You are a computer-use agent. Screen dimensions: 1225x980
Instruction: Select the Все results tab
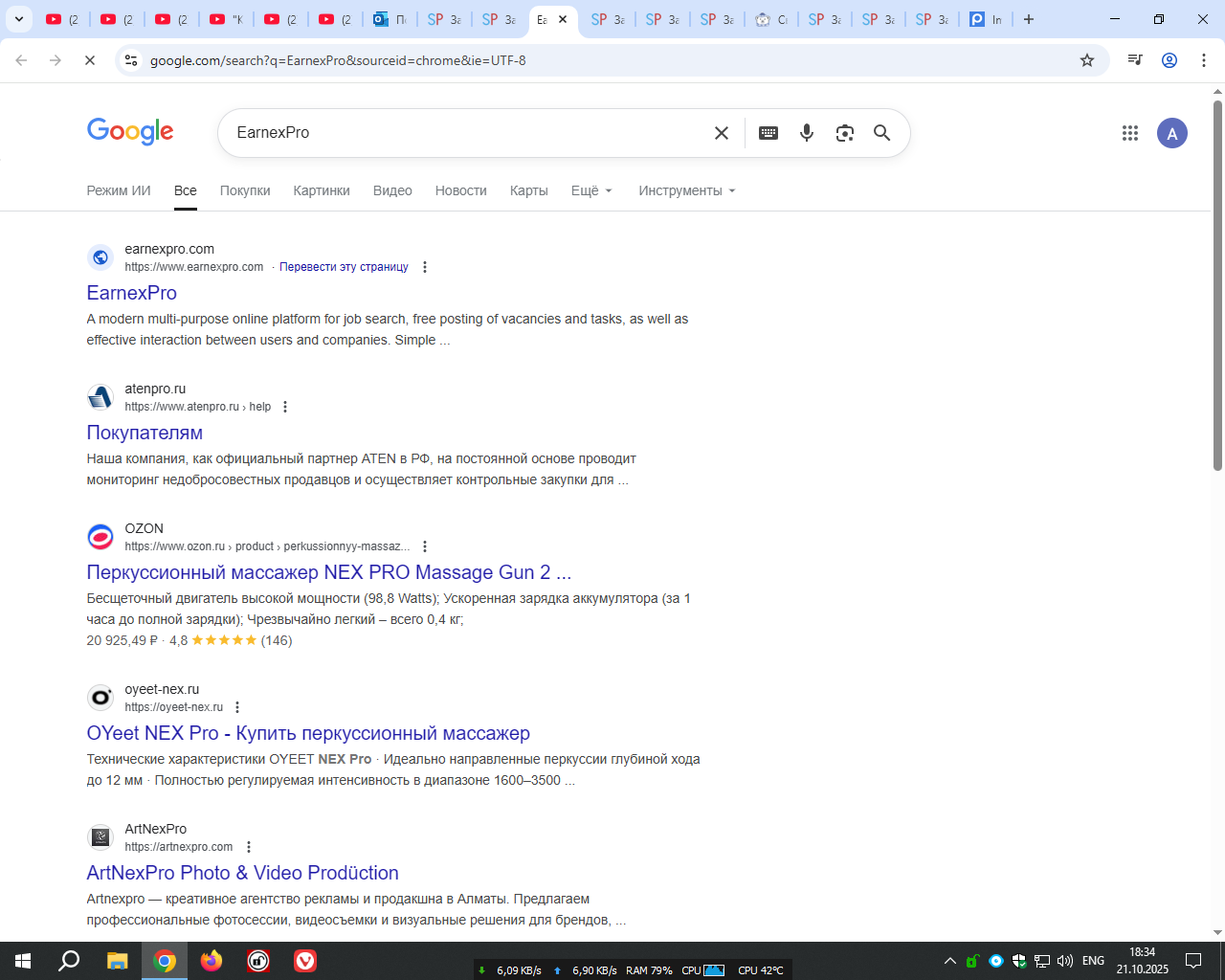(186, 190)
